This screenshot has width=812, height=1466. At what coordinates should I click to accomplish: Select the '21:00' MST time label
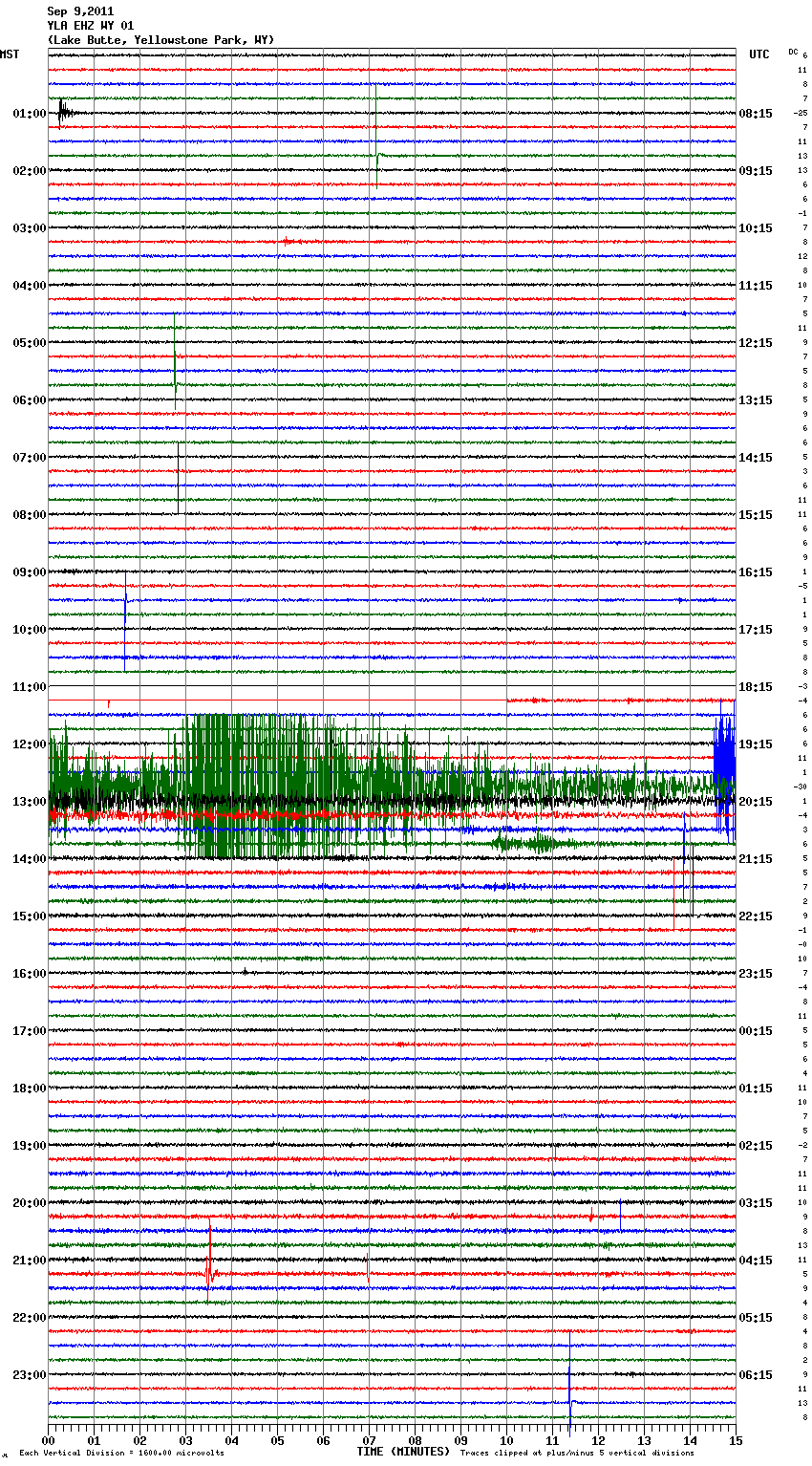pos(29,1261)
